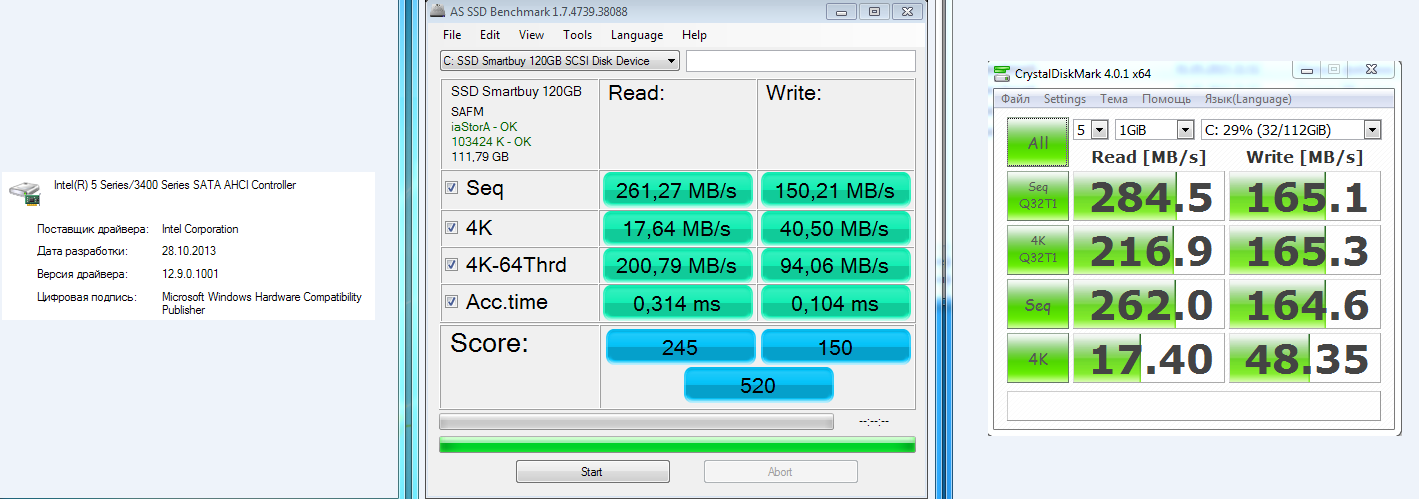Image resolution: width=1419 pixels, height=499 pixels.
Task: Click the Start button in AS SSD Benchmark
Action: pos(591,472)
